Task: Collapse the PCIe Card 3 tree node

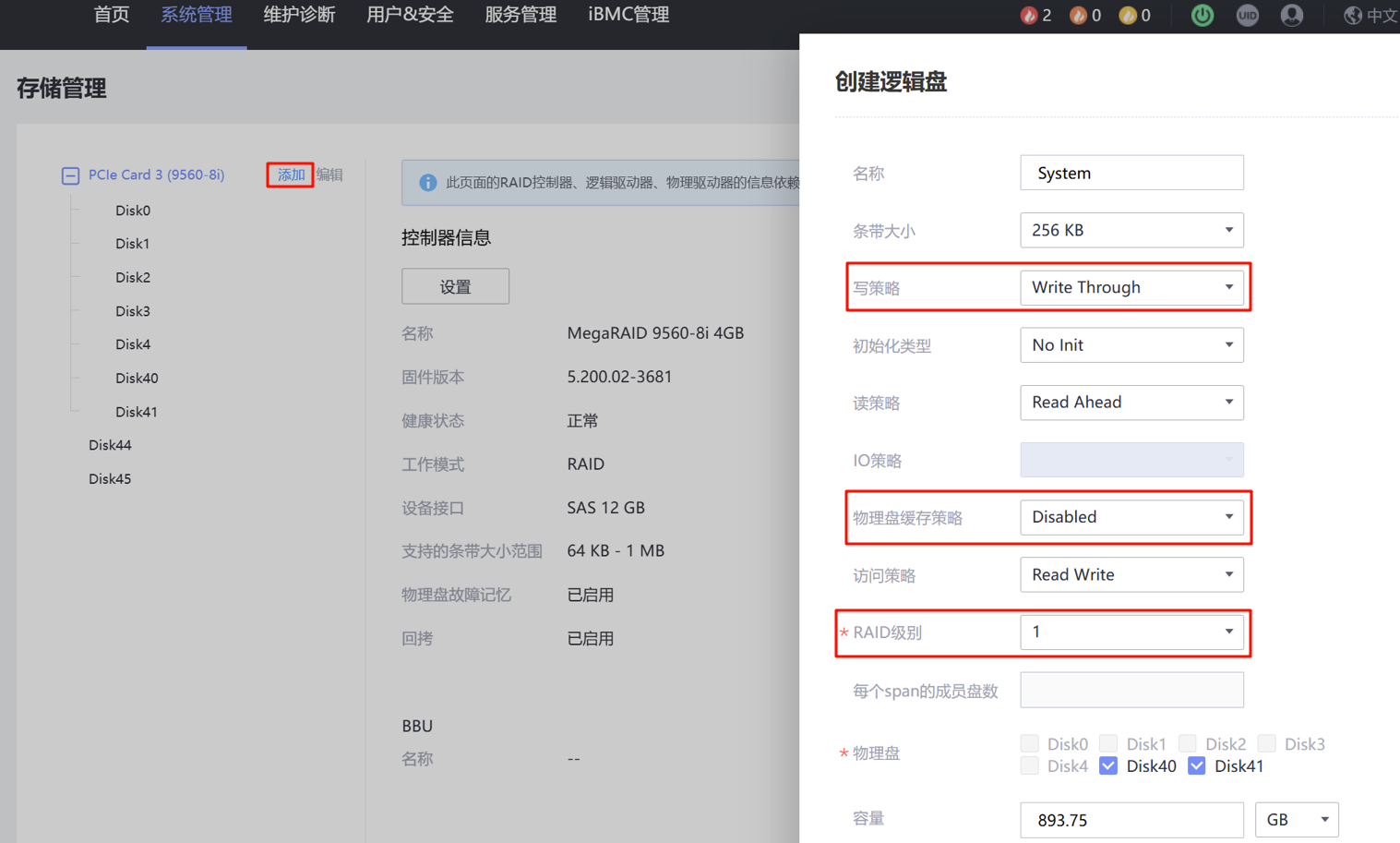Action: click(70, 175)
